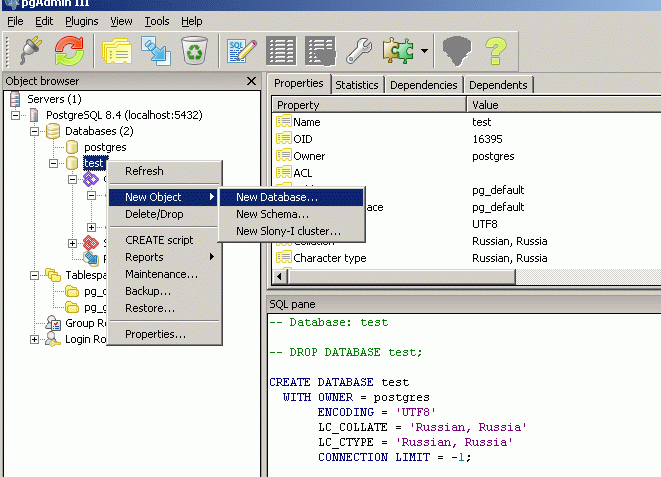
Task: Select the Databases (2) tree item
Action: coord(99,131)
